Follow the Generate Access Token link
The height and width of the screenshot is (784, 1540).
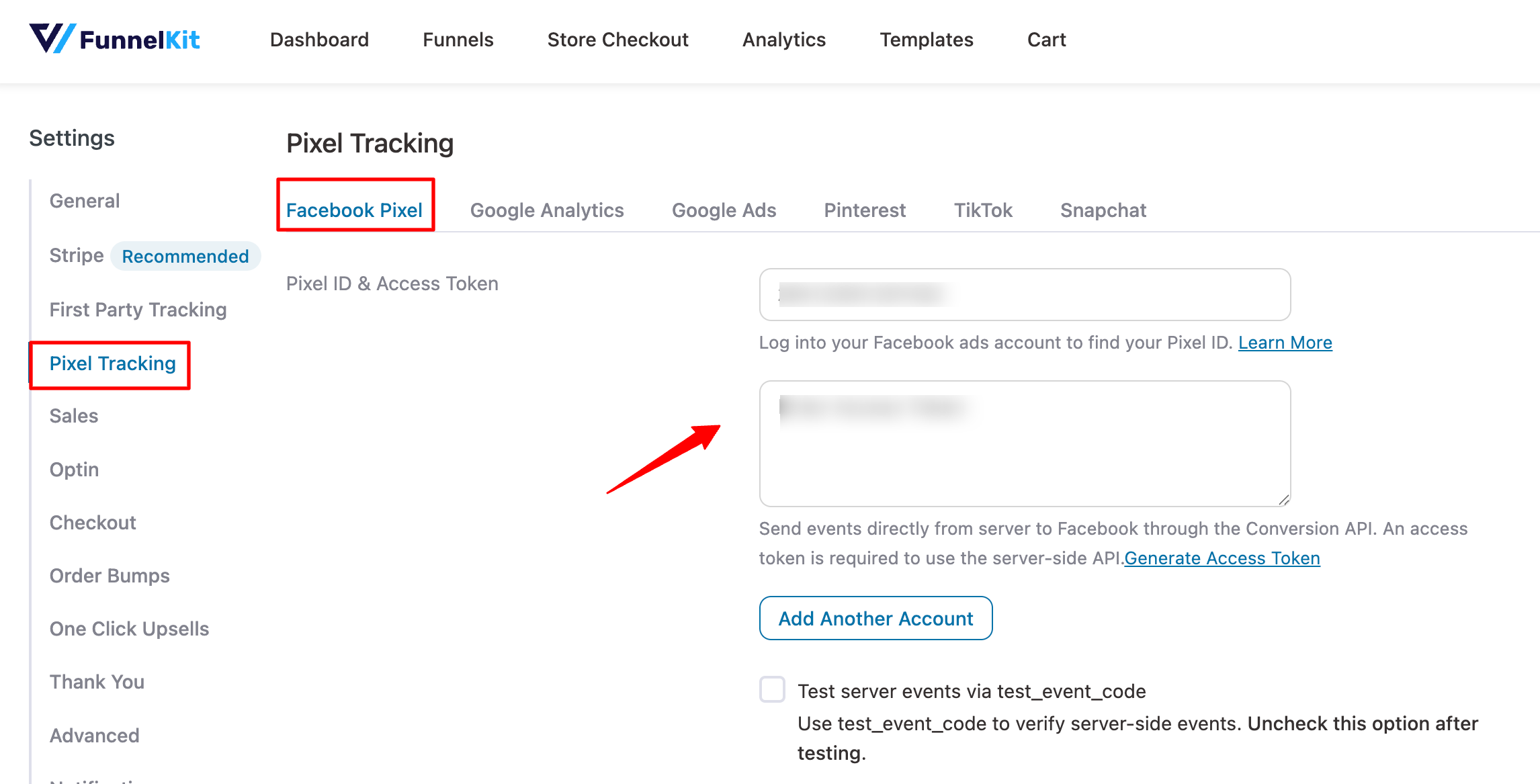tap(1222, 558)
